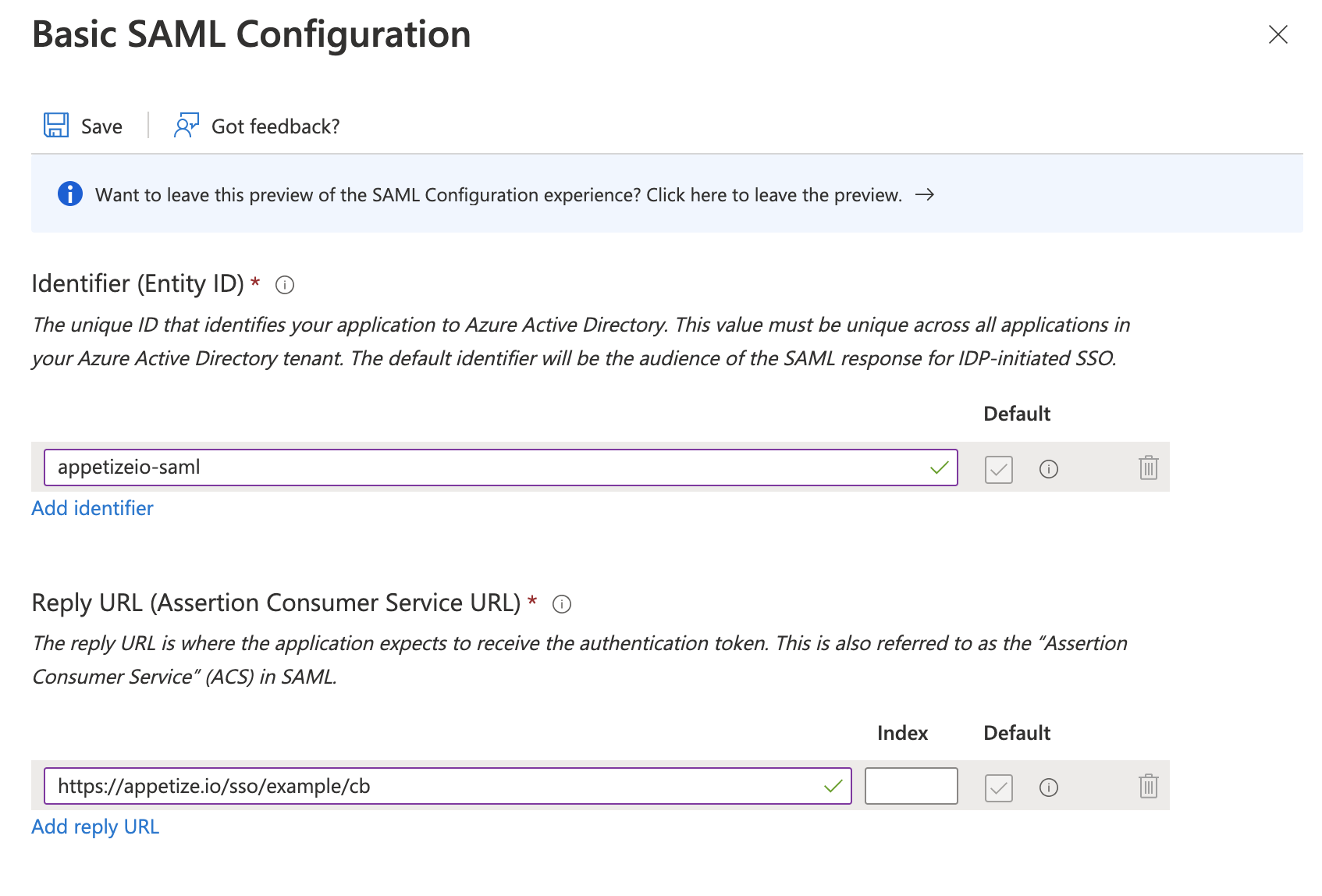Click info icon next to Identifier (Entity ID)

coord(285,285)
